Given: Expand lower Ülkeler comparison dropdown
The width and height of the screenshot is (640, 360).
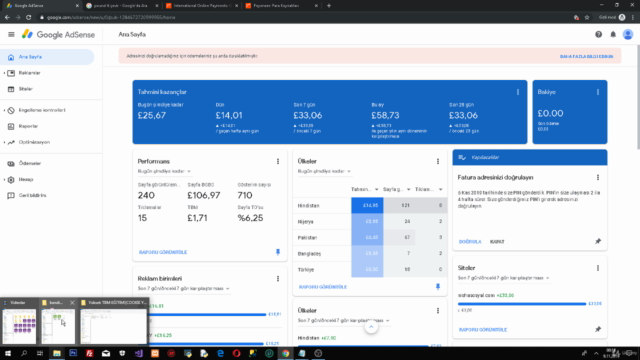Looking at the screenshot, I should tap(343, 321).
